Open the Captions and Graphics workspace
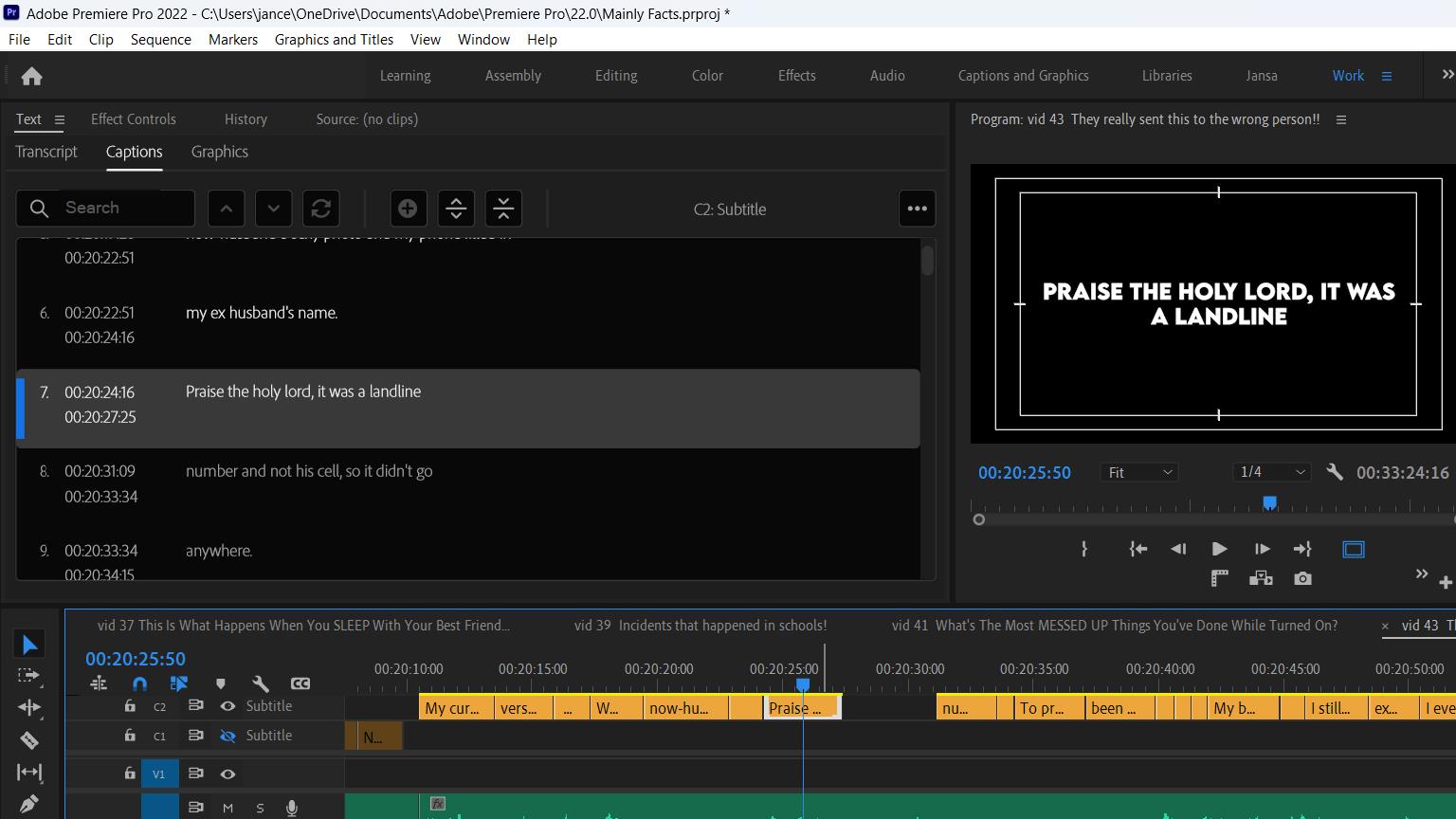Image resolution: width=1456 pixels, height=819 pixels. pos(1023,76)
